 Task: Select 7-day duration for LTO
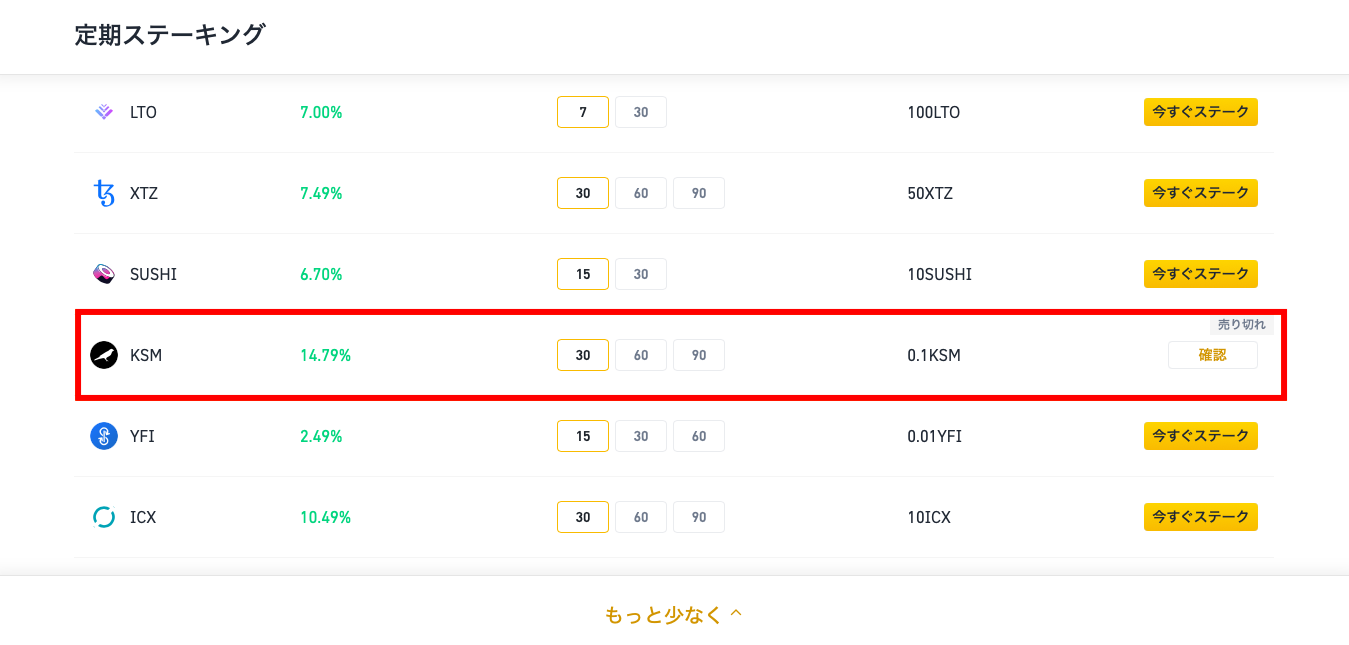[583, 112]
